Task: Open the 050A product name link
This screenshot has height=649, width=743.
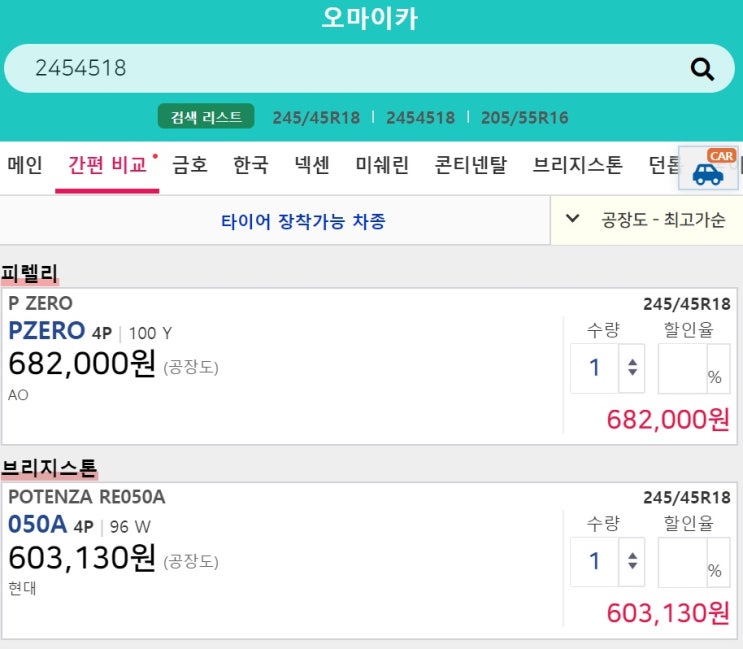Action: (x=38, y=525)
